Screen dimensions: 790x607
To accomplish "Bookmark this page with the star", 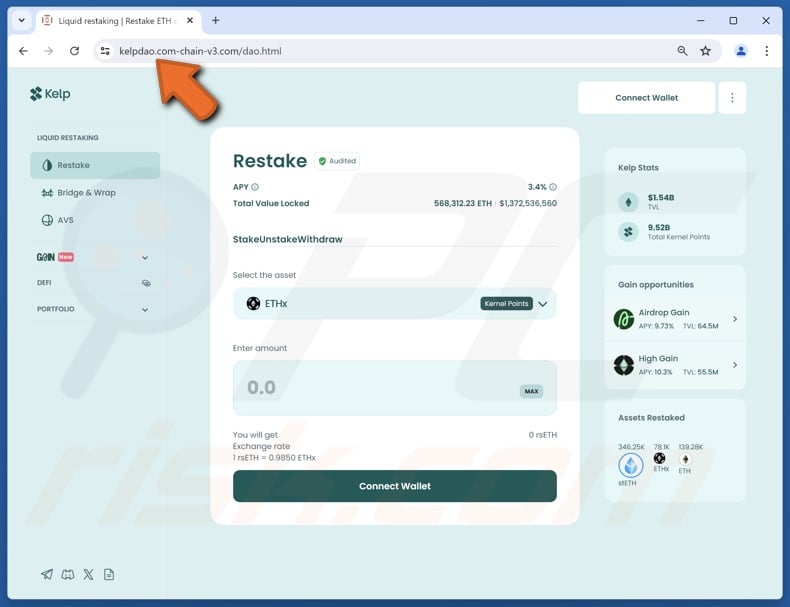I will (x=705, y=51).
